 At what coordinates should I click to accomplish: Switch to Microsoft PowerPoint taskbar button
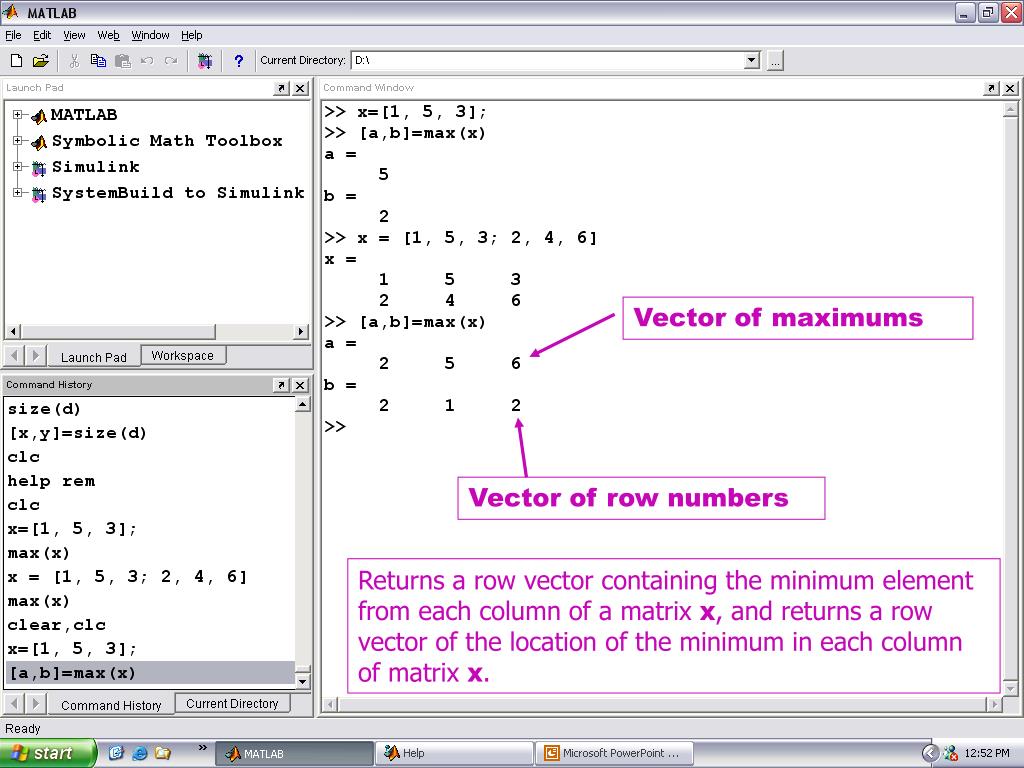coord(614,754)
